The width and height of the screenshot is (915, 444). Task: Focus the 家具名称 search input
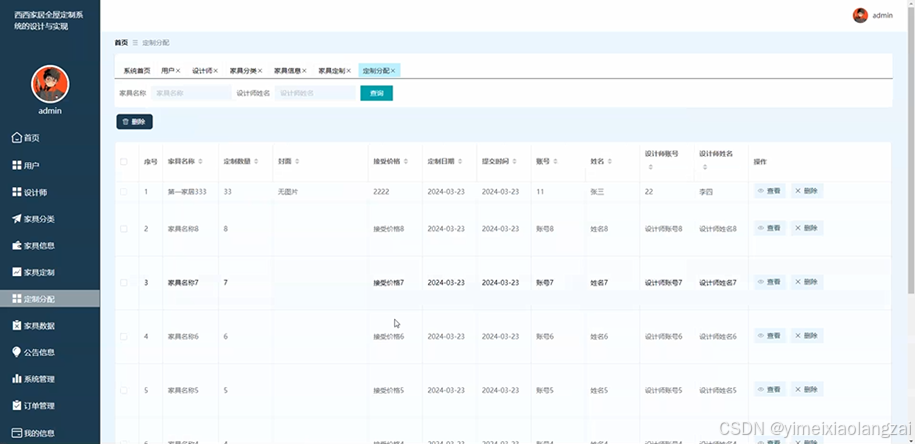[x=191, y=93]
